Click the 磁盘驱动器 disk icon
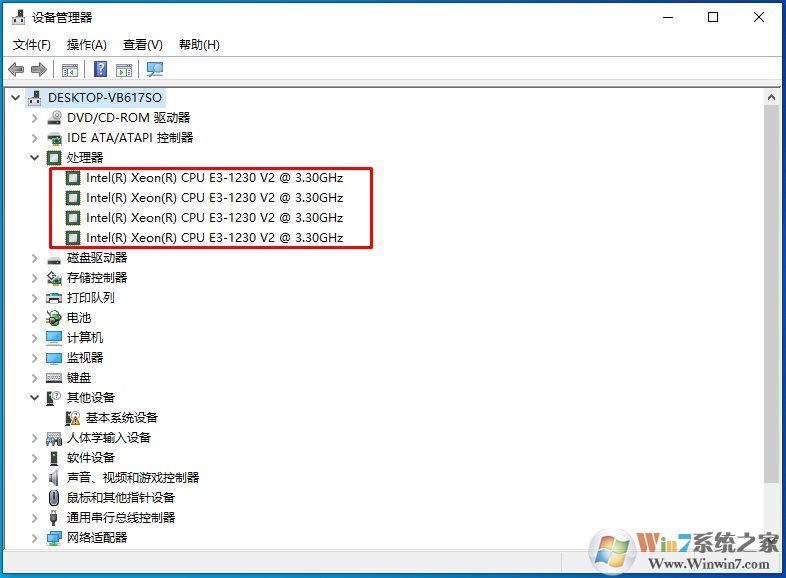Viewport: 786px width, 578px height. (x=54, y=259)
